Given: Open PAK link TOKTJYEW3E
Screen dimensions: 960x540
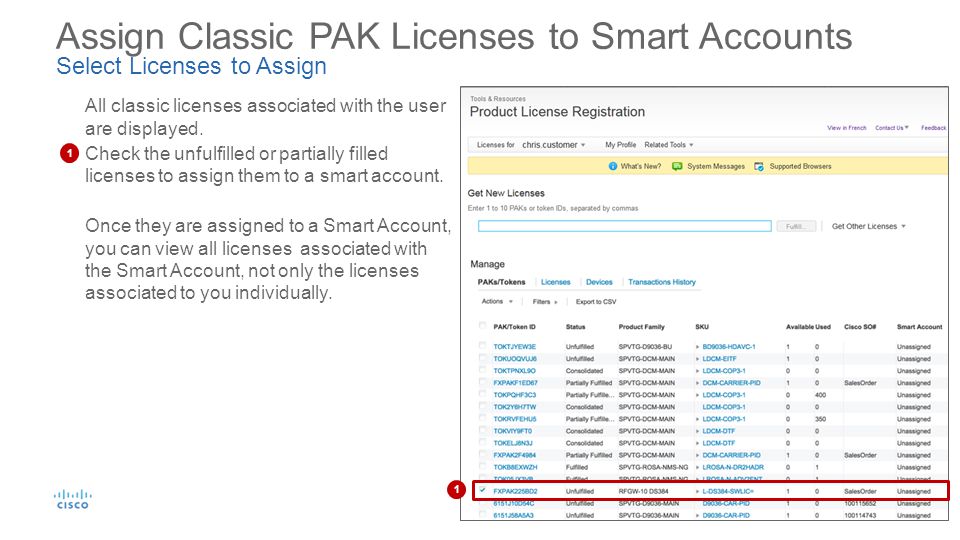Looking at the screenshot, I should [x=514, y=347].
